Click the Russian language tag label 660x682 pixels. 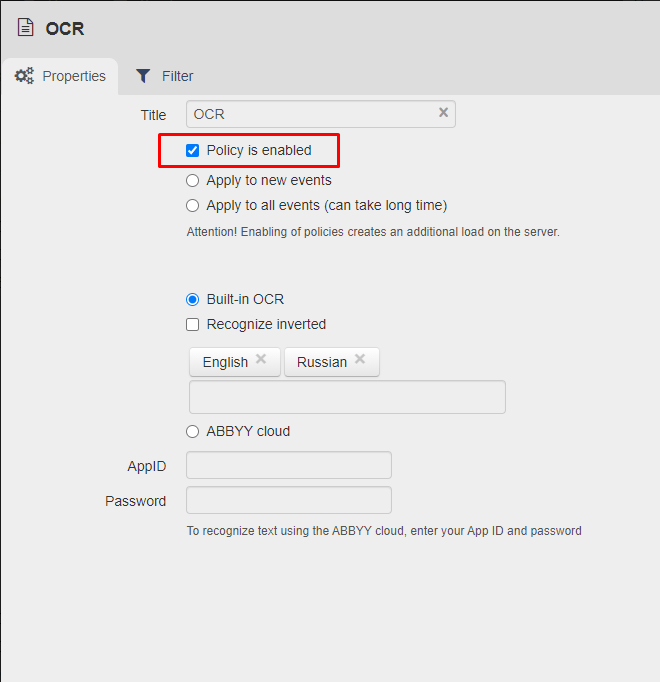click(321, 362)
